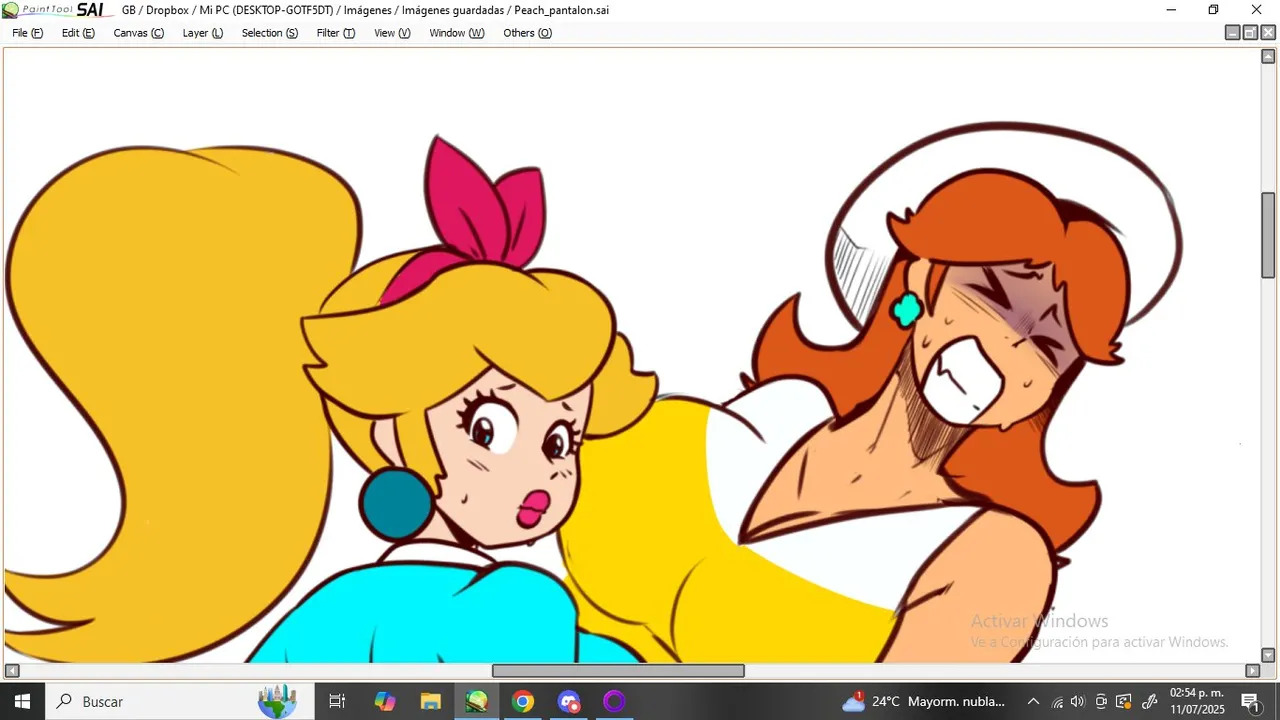Open the View menu
Viewport: 1280px width, 720px height.
[x=392, y=33]
